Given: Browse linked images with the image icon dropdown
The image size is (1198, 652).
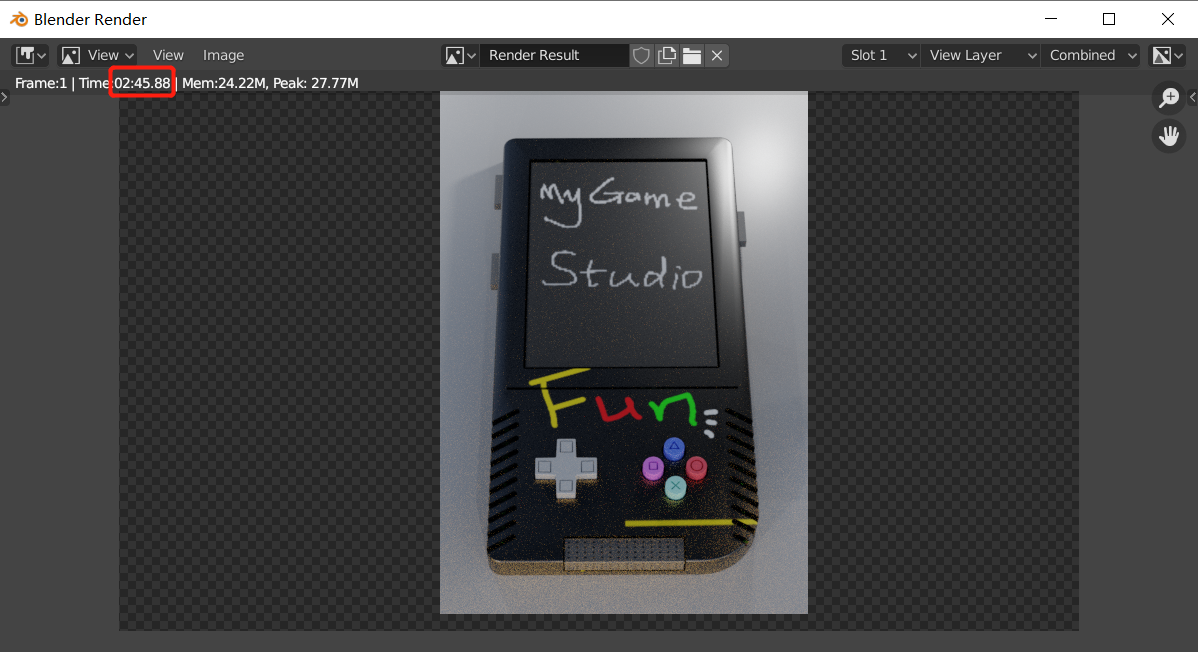Looking at the screenshot, I should [460, 55].
